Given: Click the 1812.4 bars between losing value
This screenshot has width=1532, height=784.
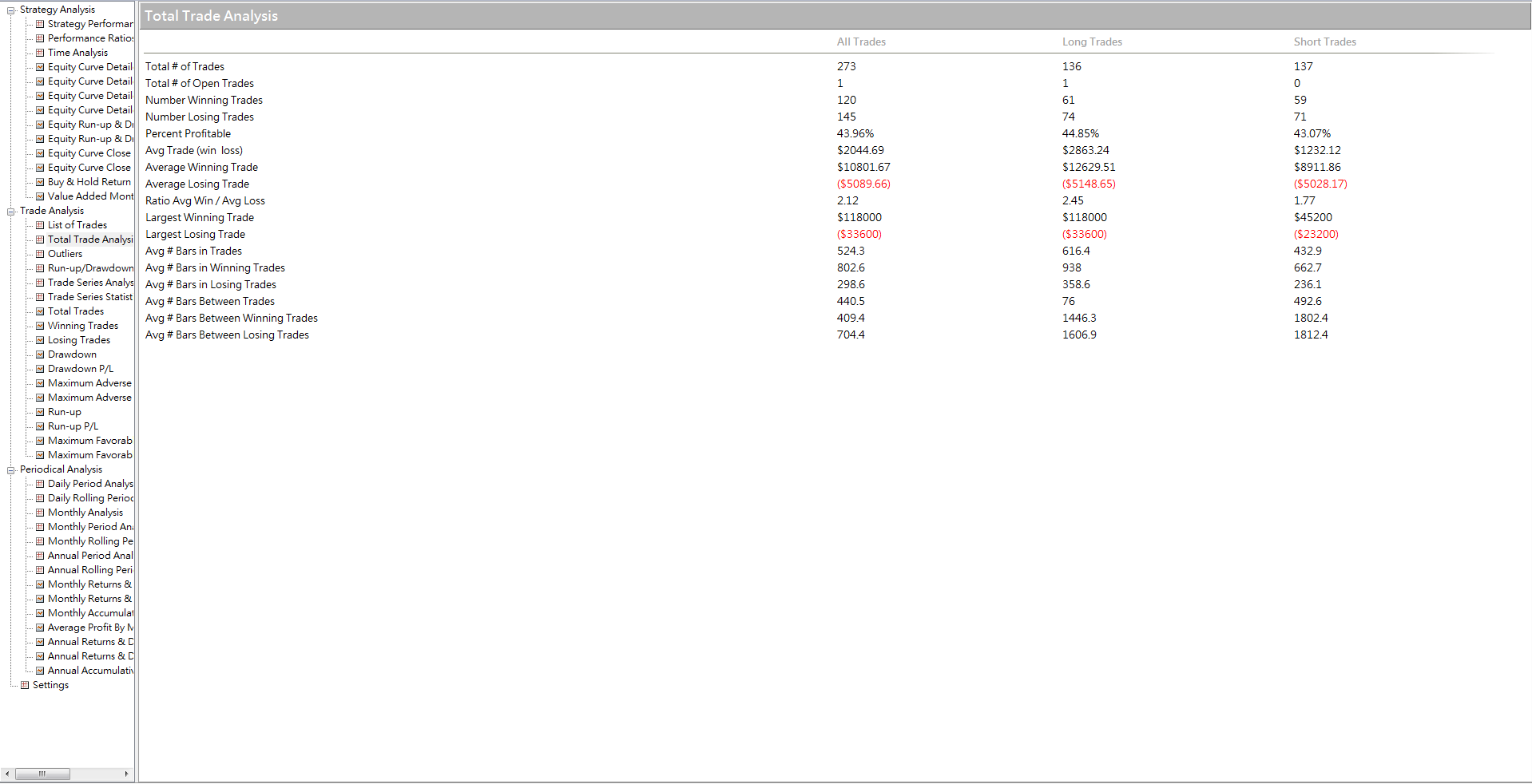Looking at the screenshot, I should [1311, 335].
